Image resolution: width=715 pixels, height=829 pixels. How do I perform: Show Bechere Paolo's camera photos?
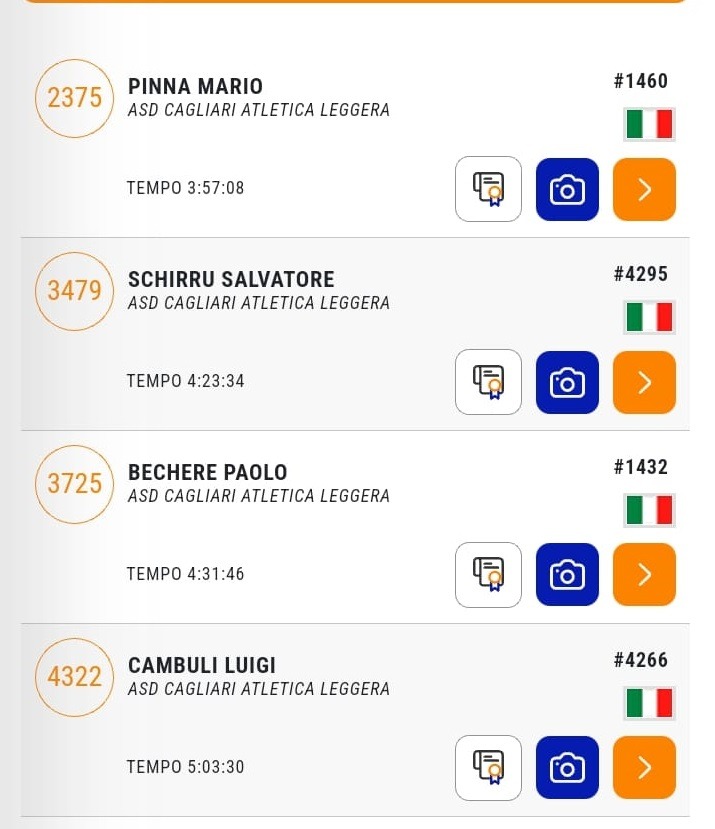click(567, 575)
